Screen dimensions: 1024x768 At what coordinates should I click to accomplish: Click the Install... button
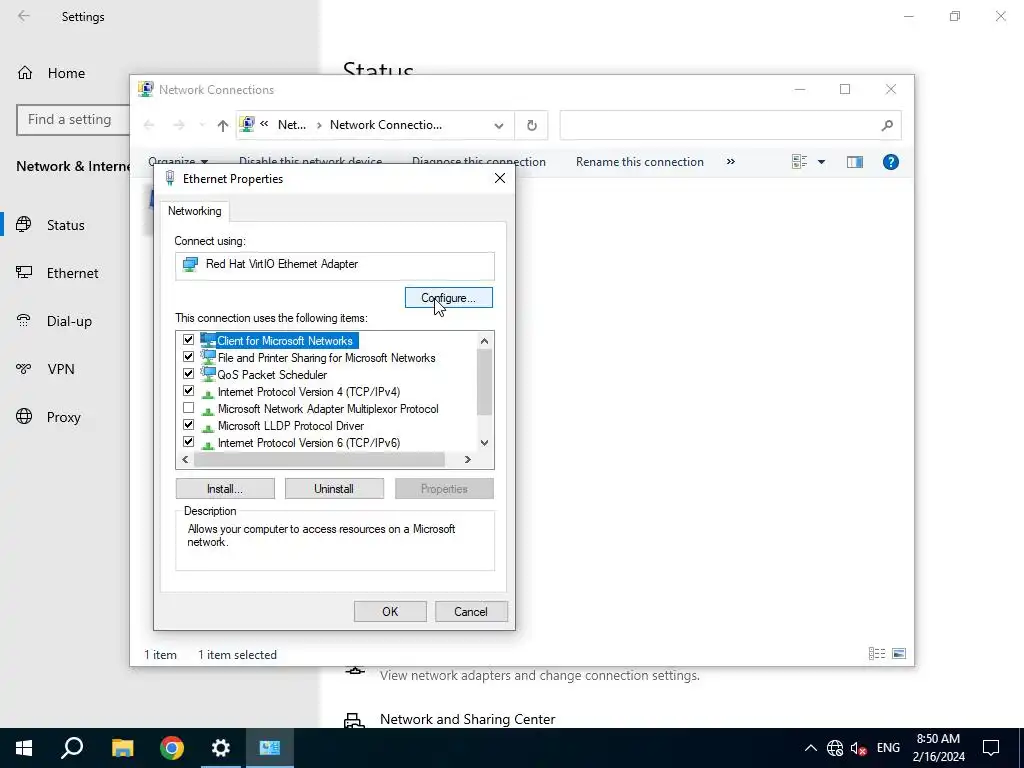coord(225,488)
